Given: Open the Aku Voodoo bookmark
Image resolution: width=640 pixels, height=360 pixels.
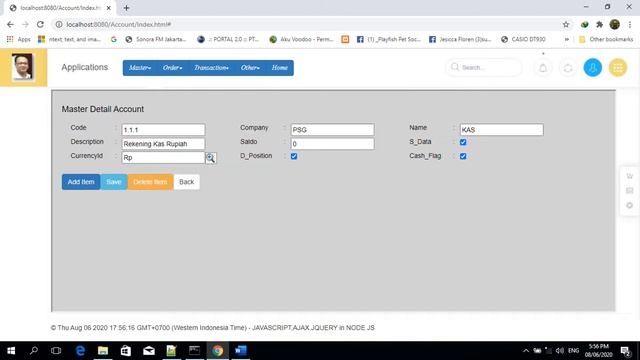Looking at the screenshot, I should pos(302,39).
